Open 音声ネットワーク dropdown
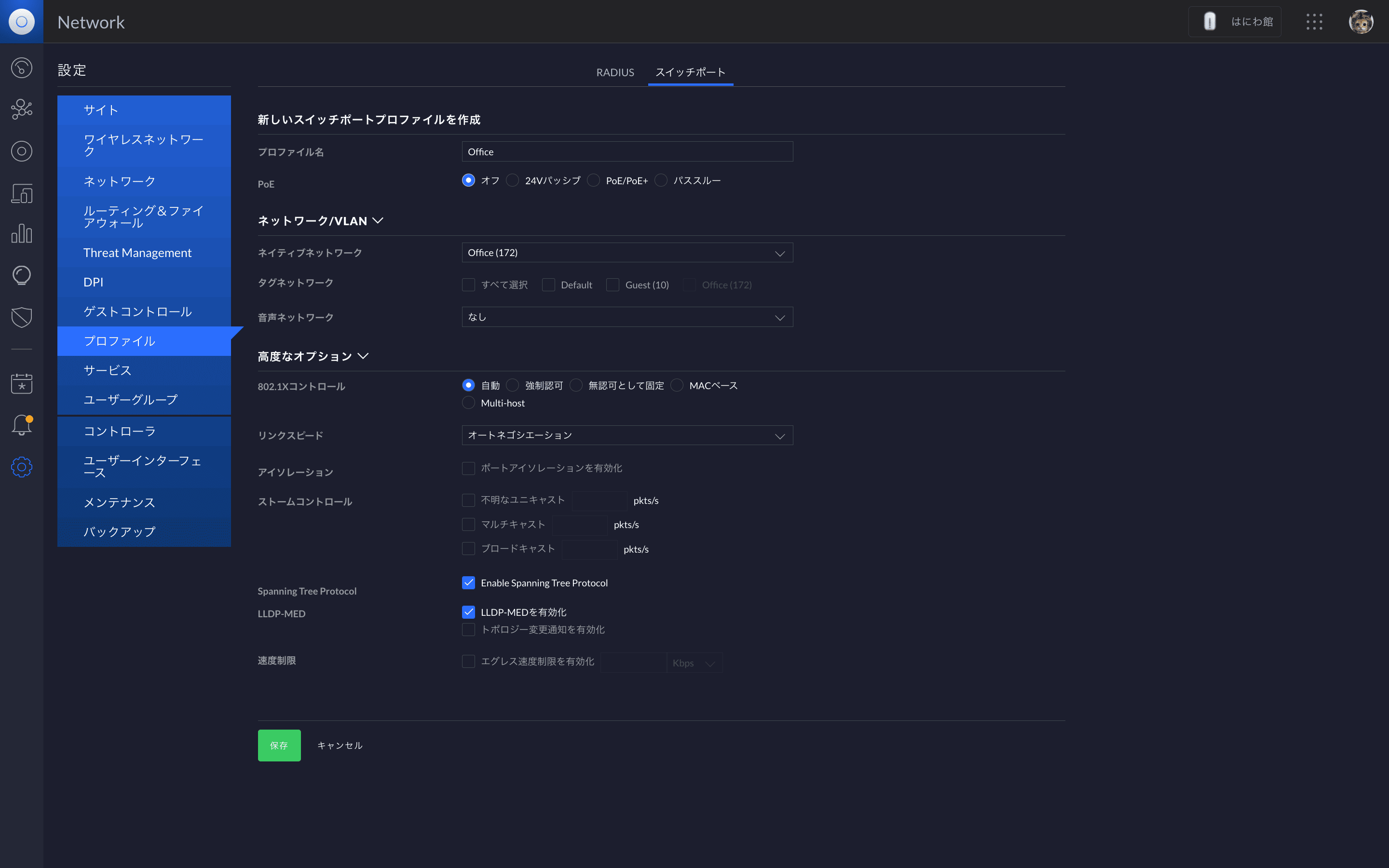This screenshot has width=1389, height=868. click(627, 317)
